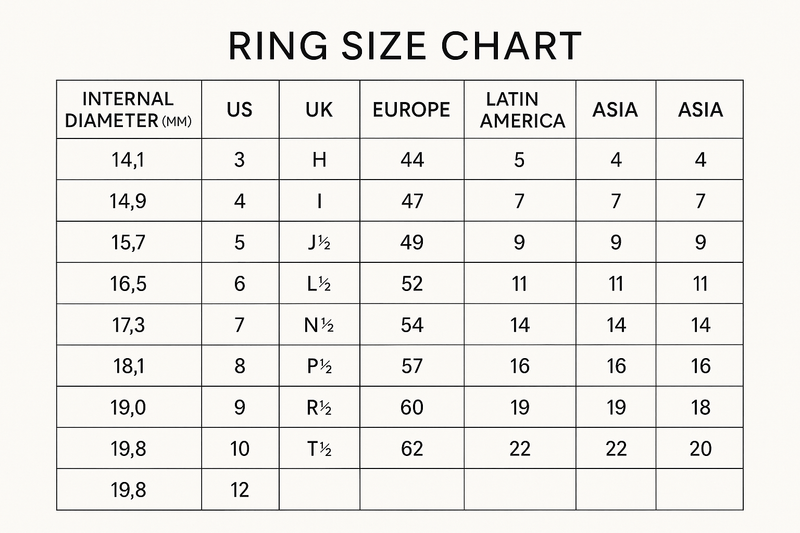Click the 19,0 diameter cell

click(x=128, y=408)
